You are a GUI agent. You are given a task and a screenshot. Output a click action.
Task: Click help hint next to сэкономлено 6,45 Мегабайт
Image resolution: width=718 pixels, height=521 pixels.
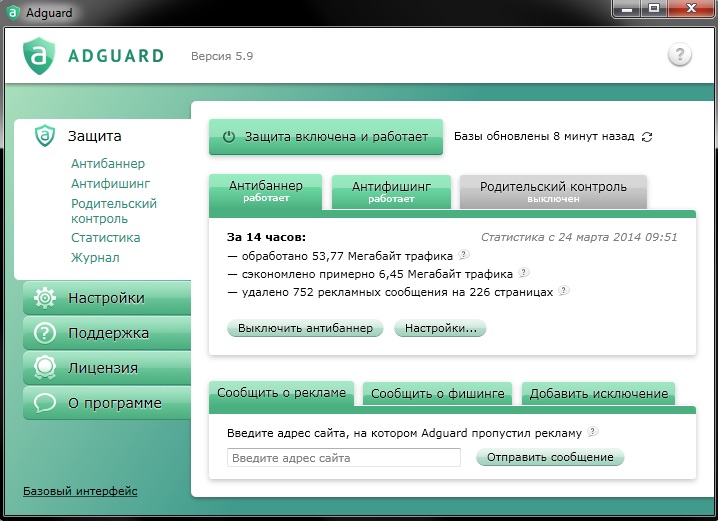click(x=524, y=272)
